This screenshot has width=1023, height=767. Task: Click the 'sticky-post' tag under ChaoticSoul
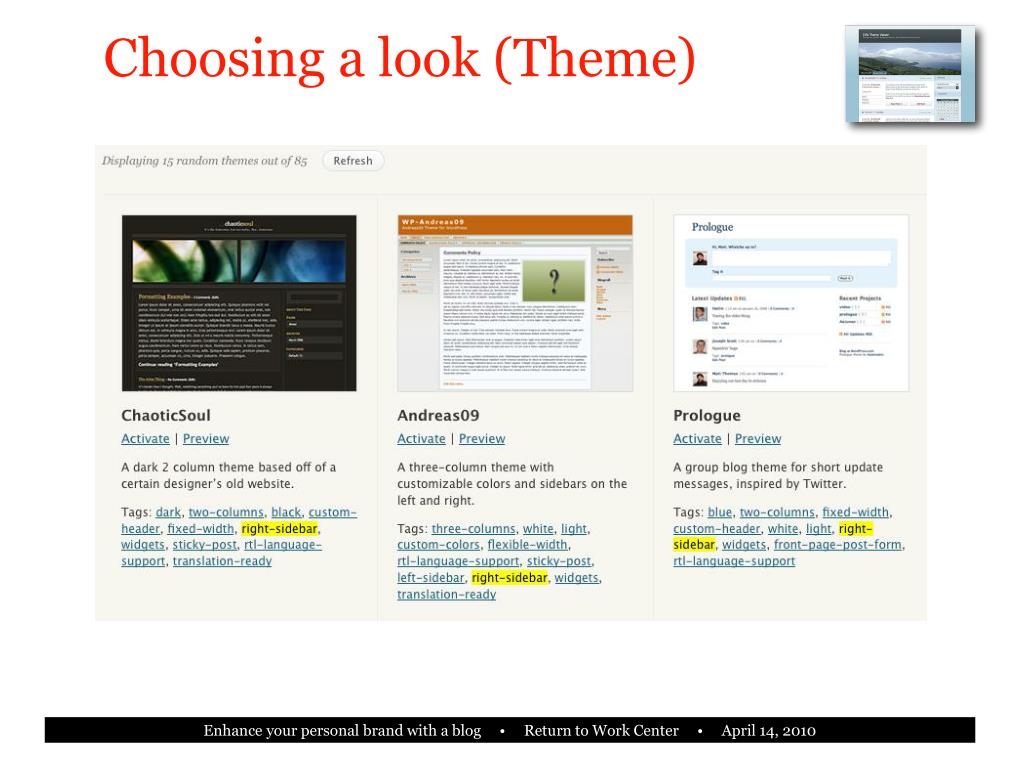205,545
